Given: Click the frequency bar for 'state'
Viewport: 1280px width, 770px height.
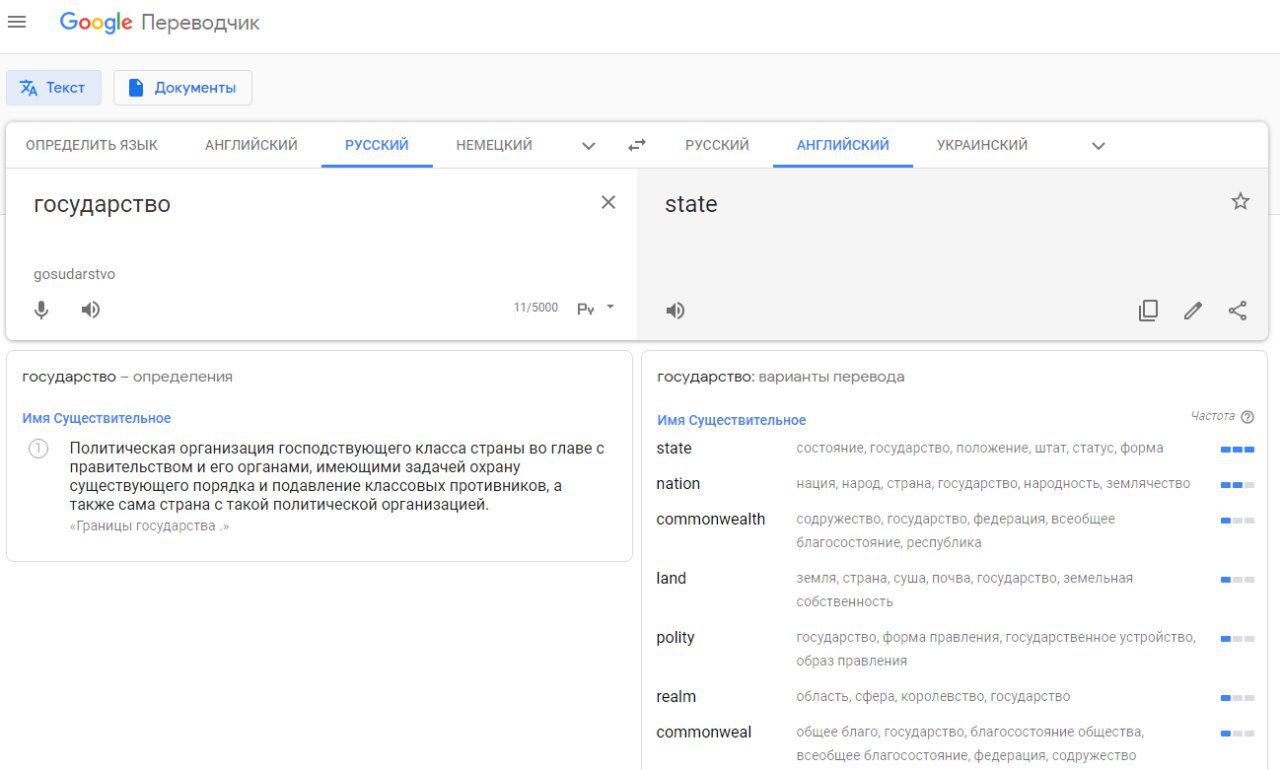Looking at the screenshot, I should pos(1237,449).
